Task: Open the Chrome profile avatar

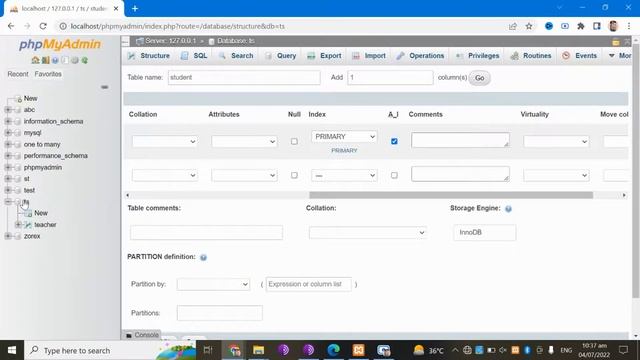Action: (x=613, y=26)
